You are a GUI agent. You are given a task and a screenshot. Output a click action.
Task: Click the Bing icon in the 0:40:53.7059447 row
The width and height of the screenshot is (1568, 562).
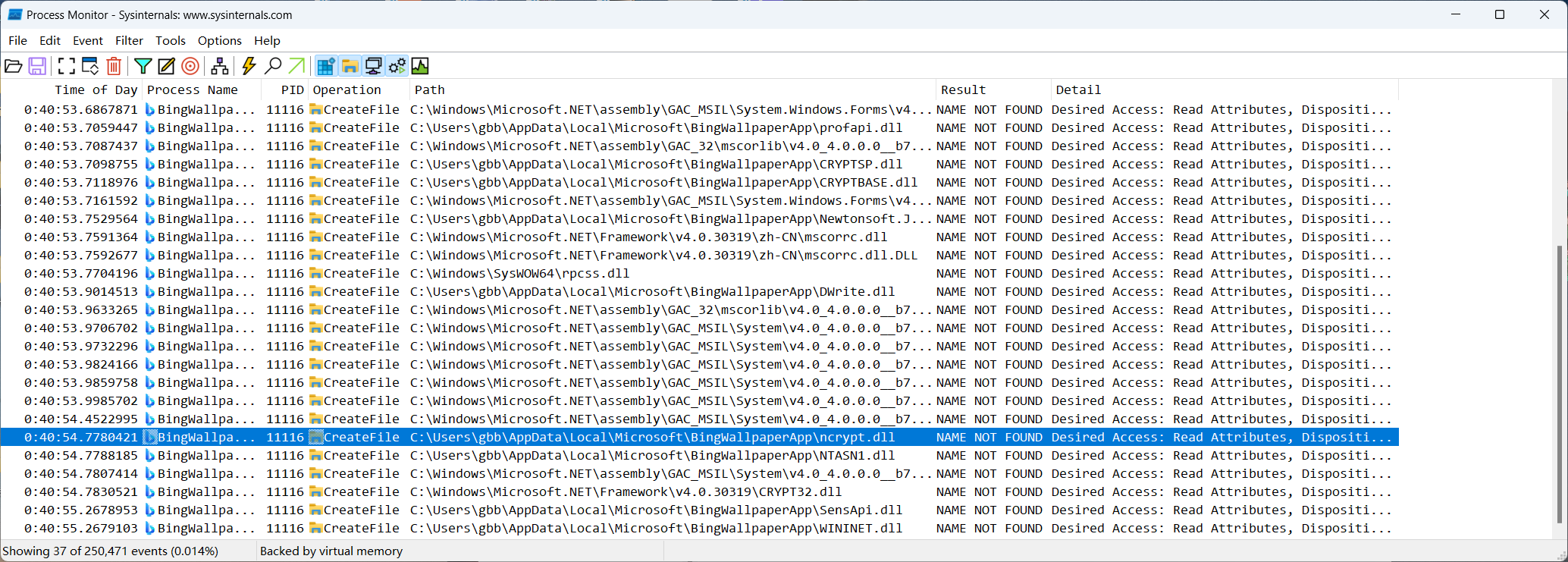click(149, 127)
